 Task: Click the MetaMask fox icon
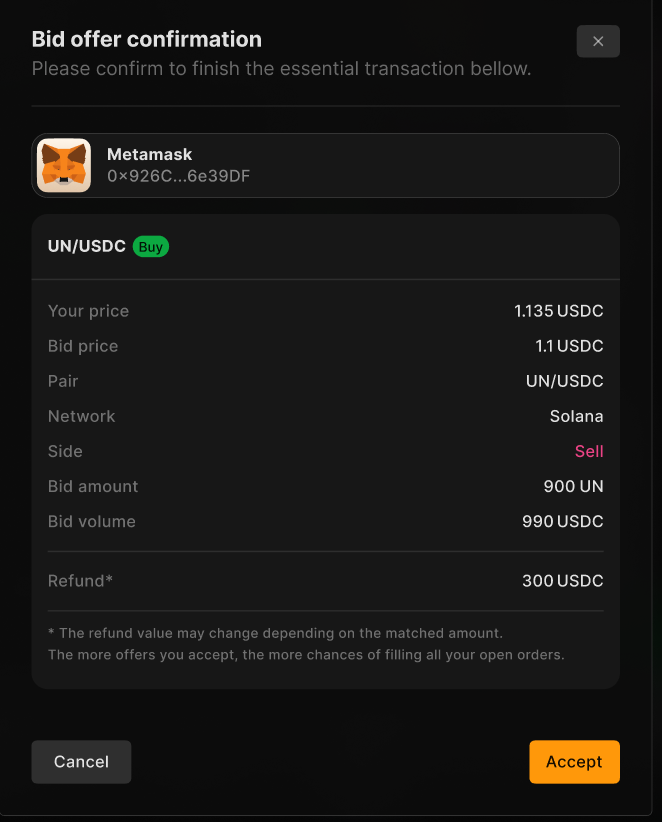click(64, 165)
